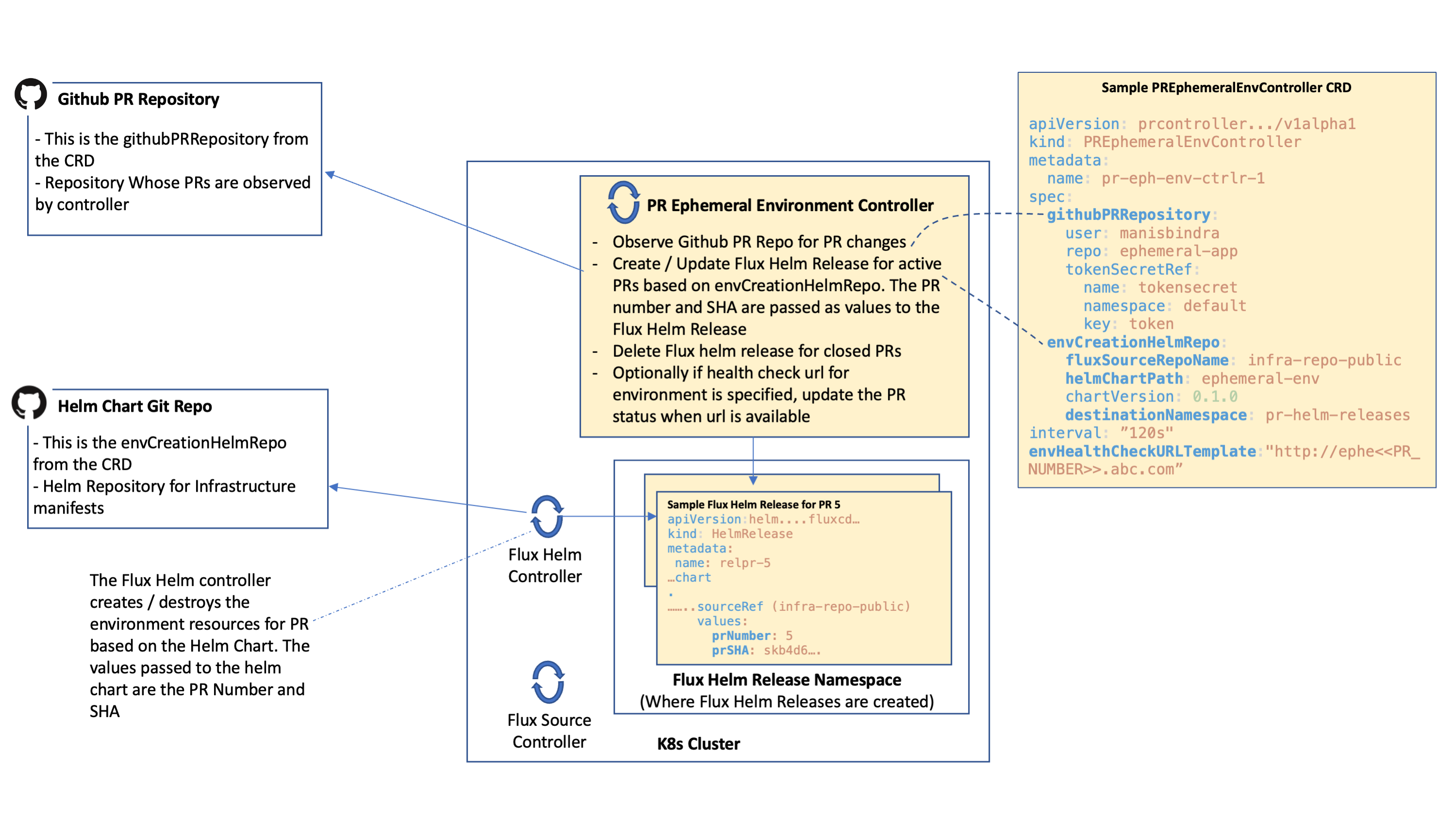Click the destinationNamespace key in the CRD

pyautogui.click(x=1156, y=415)
